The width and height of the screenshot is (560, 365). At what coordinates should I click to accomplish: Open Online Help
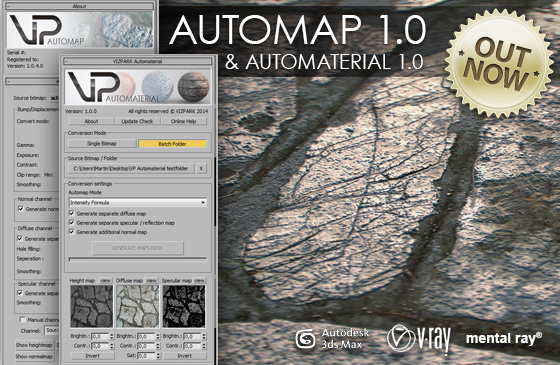click(184, 121)
